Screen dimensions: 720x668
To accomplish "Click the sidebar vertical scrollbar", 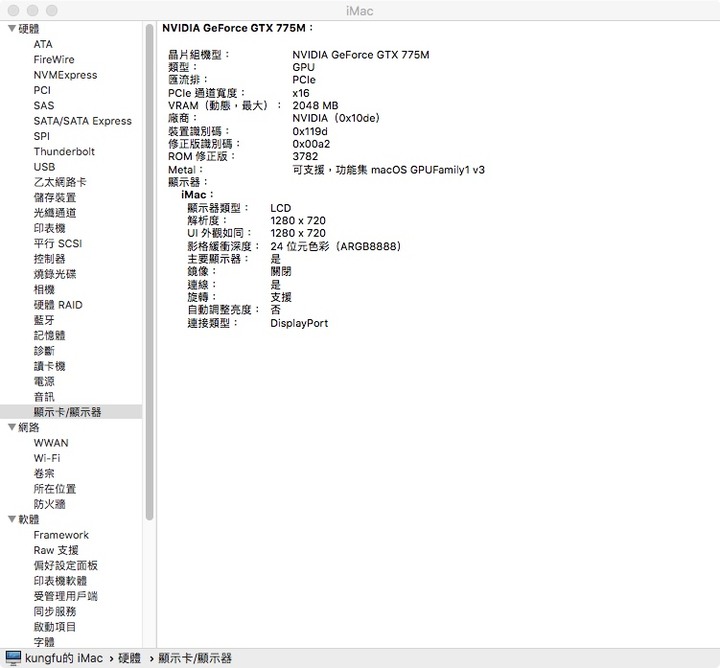I will click(x=149, y=272).
